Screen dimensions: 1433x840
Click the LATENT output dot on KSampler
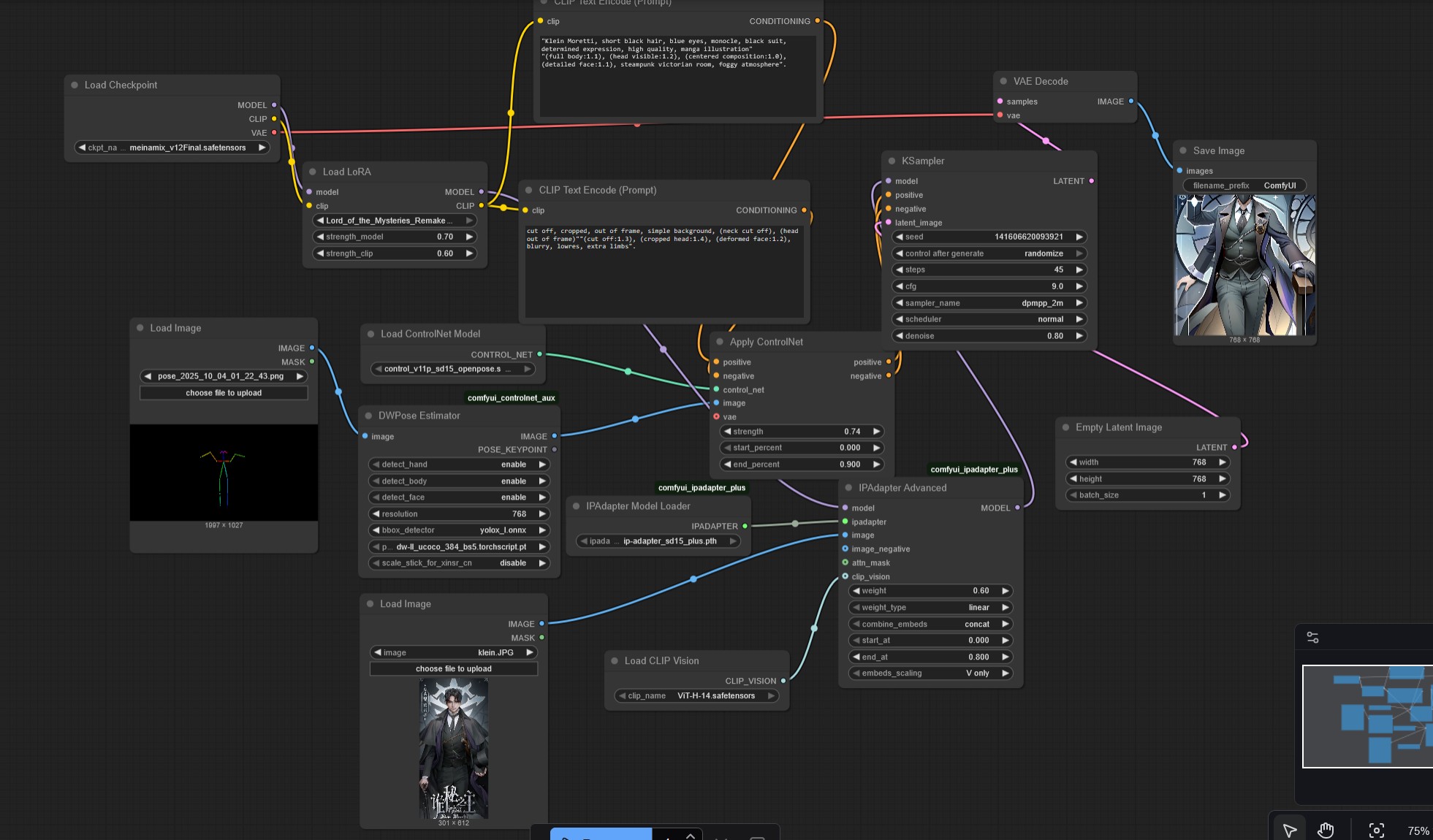(1092, 181)
